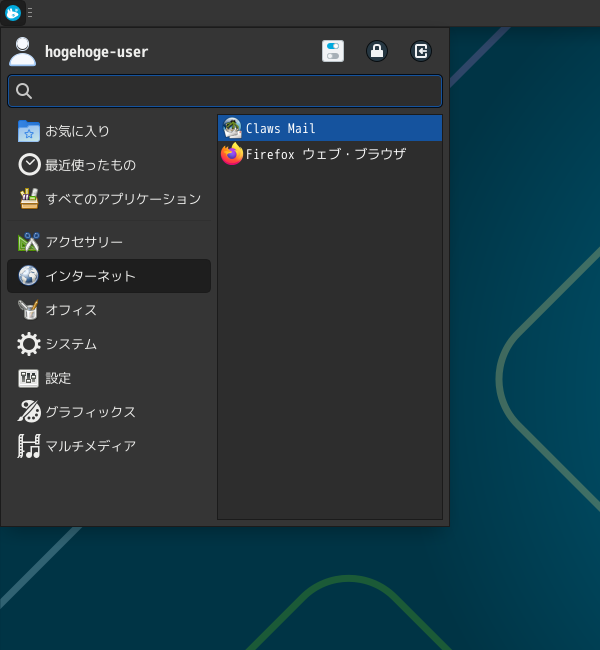Click the hogehoge-user username label
The height and width of the screenshot is (650, 600).
click(x=96, y=52)
